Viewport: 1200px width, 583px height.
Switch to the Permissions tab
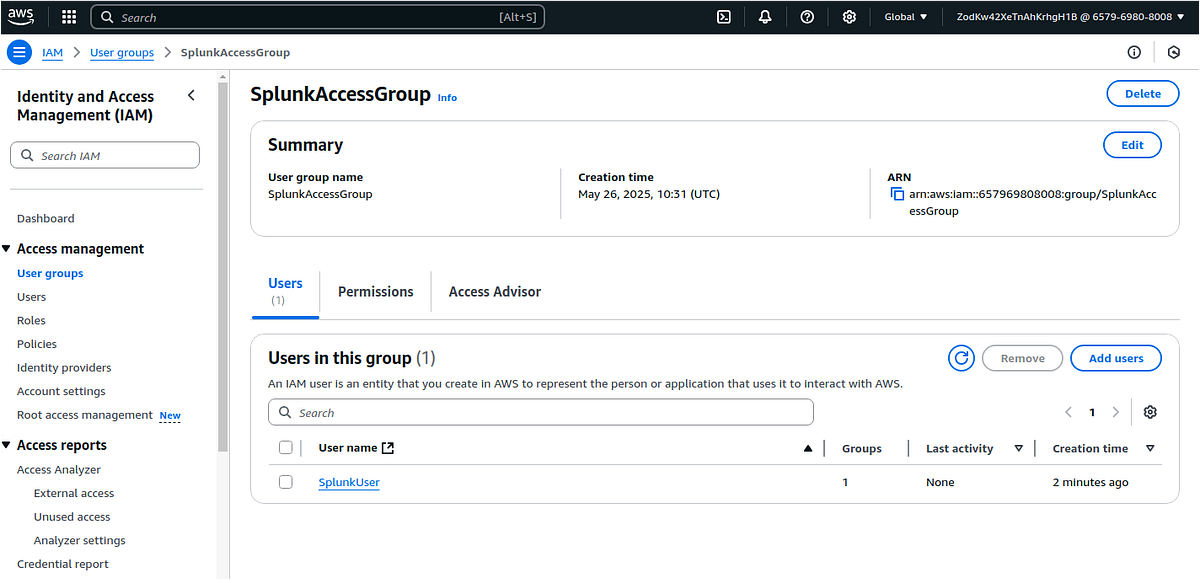click(375, 291)
